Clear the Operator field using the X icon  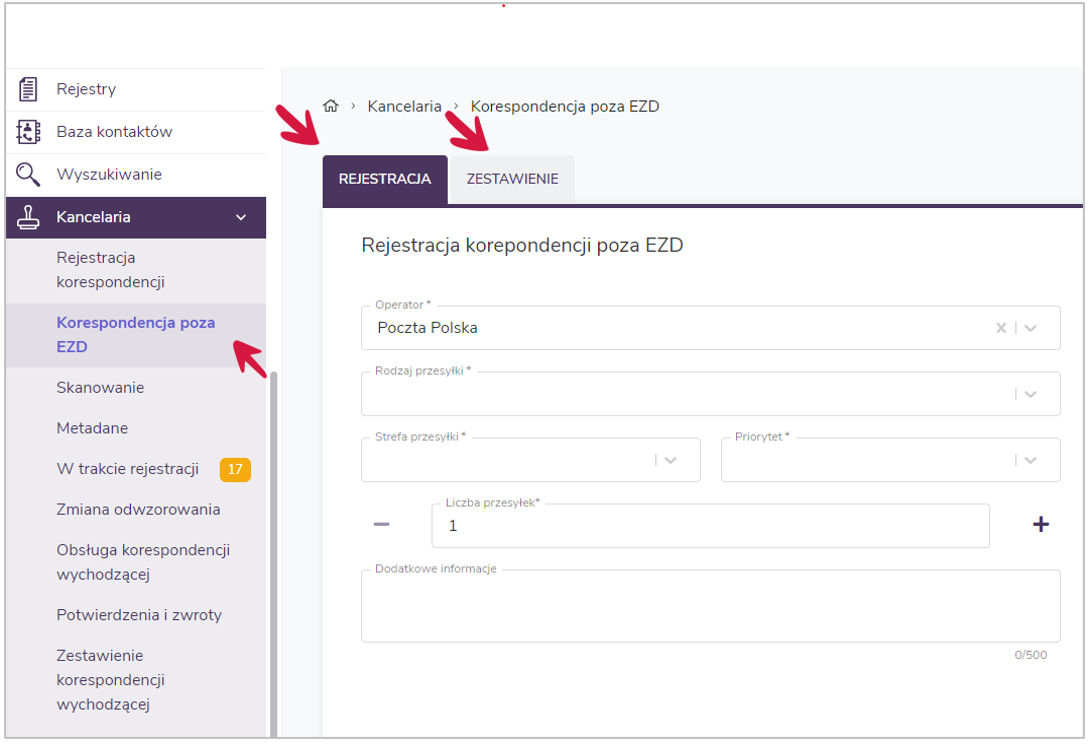1000,327
